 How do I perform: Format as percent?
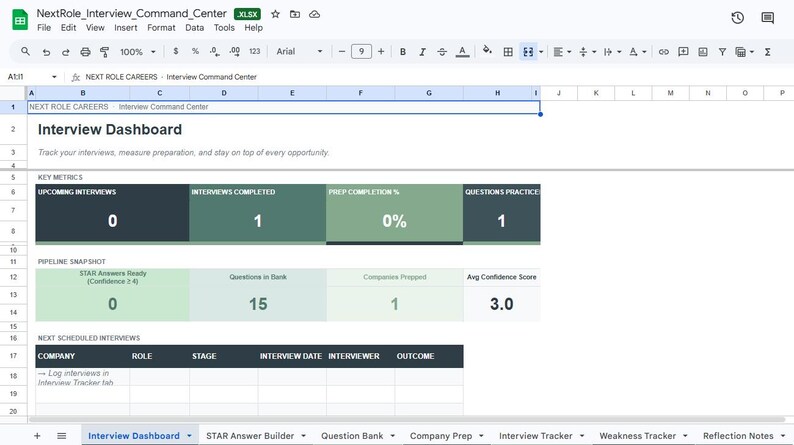pyautogui.click(x=195, y=51)
